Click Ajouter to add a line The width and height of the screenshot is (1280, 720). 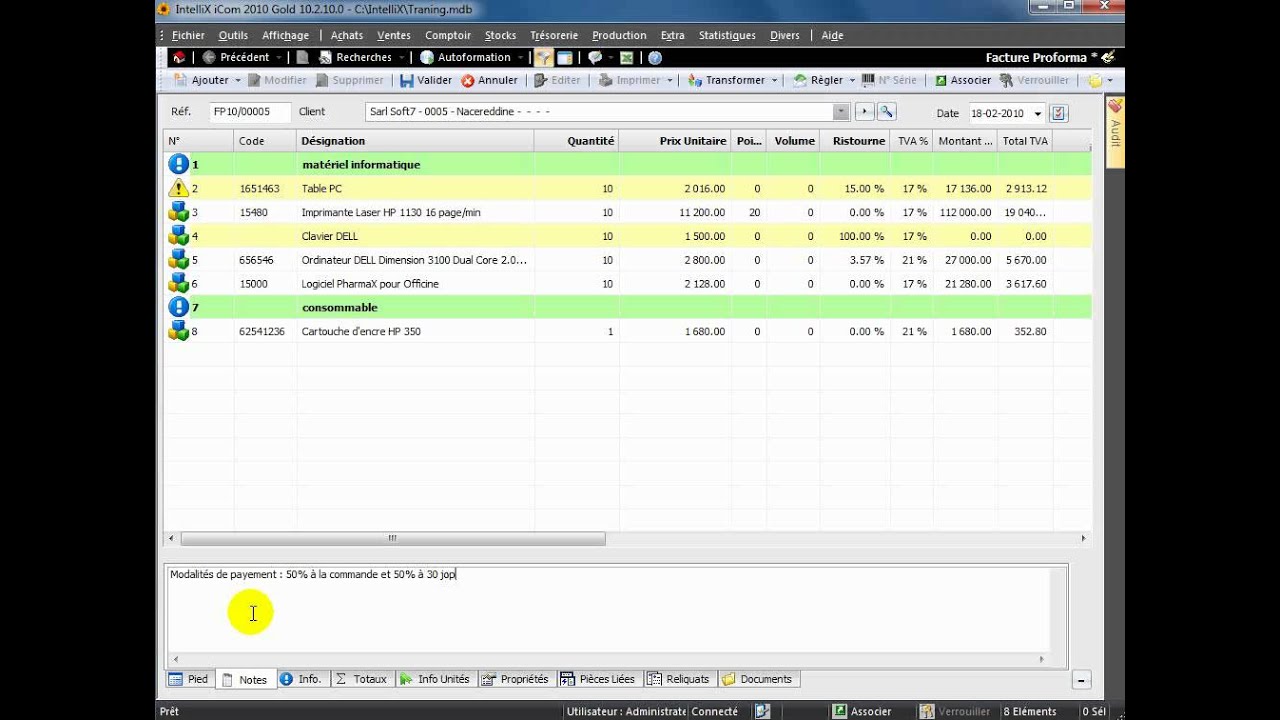(x=201, y=80)
